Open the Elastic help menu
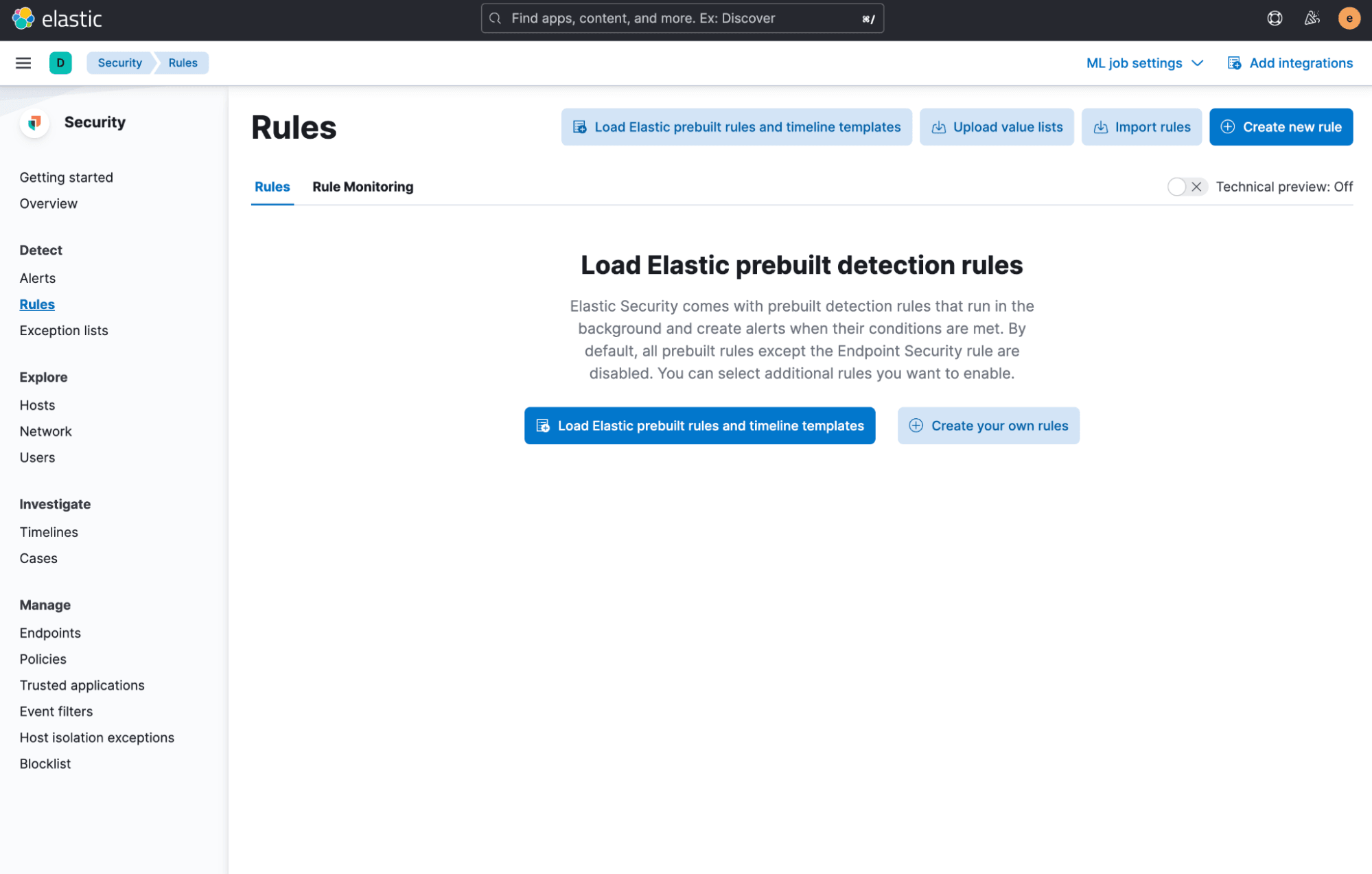1372x874 pixels. pos(1275,18)
